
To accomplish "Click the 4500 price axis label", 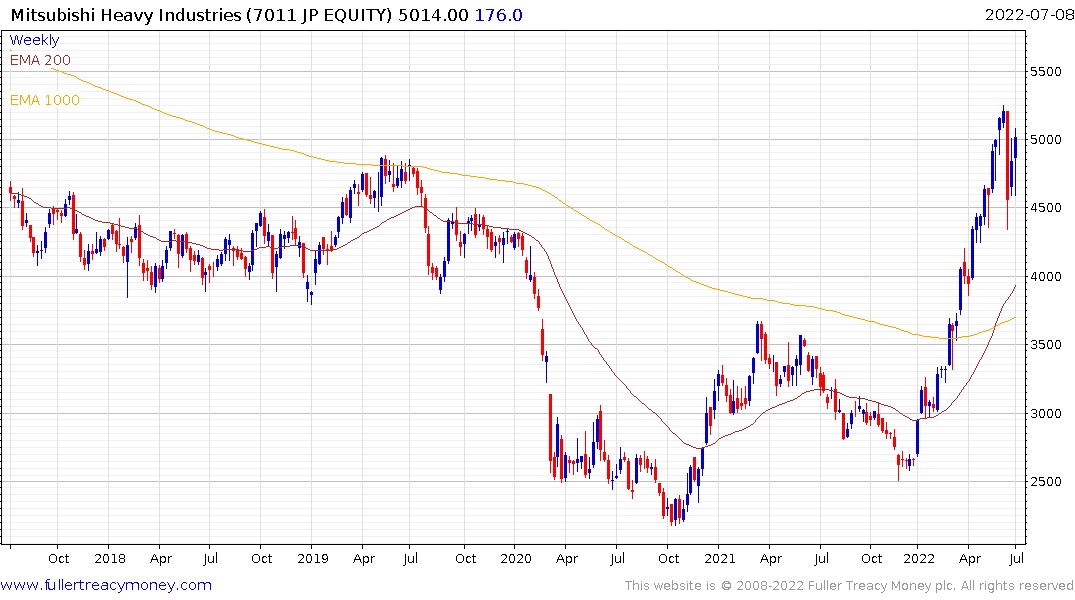I will tap(1046, 208).
